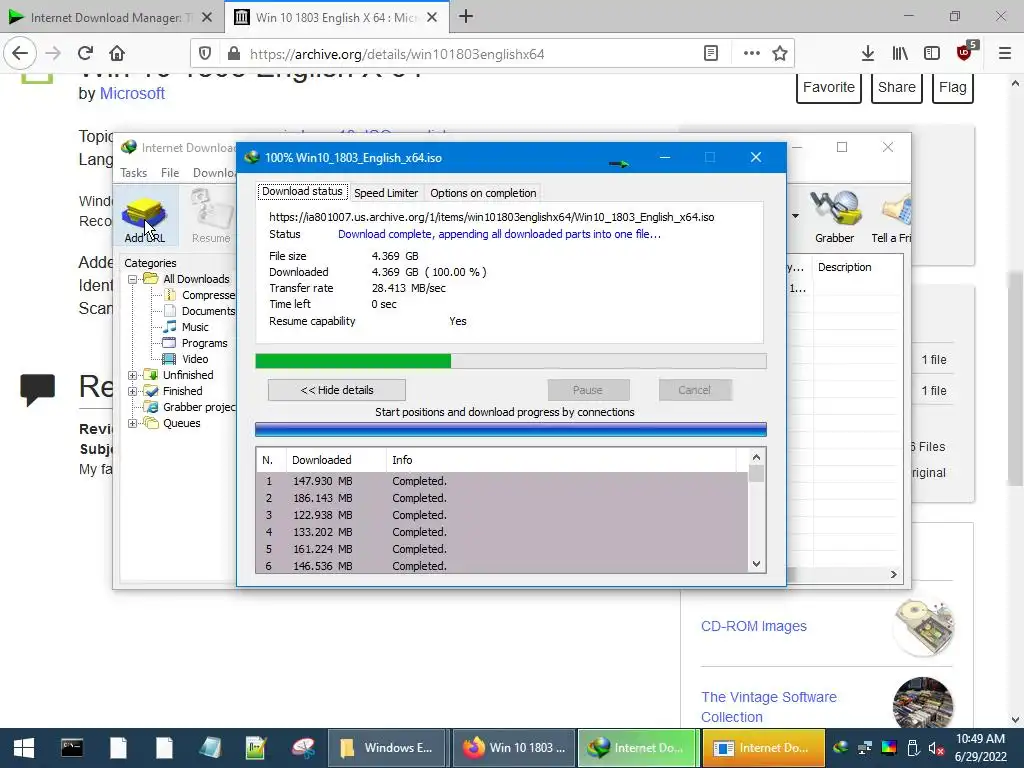The width and height of the screenshot is (1024, 768).
Task: Click CD-ROM Images thumbnail image
Action: 923,626
